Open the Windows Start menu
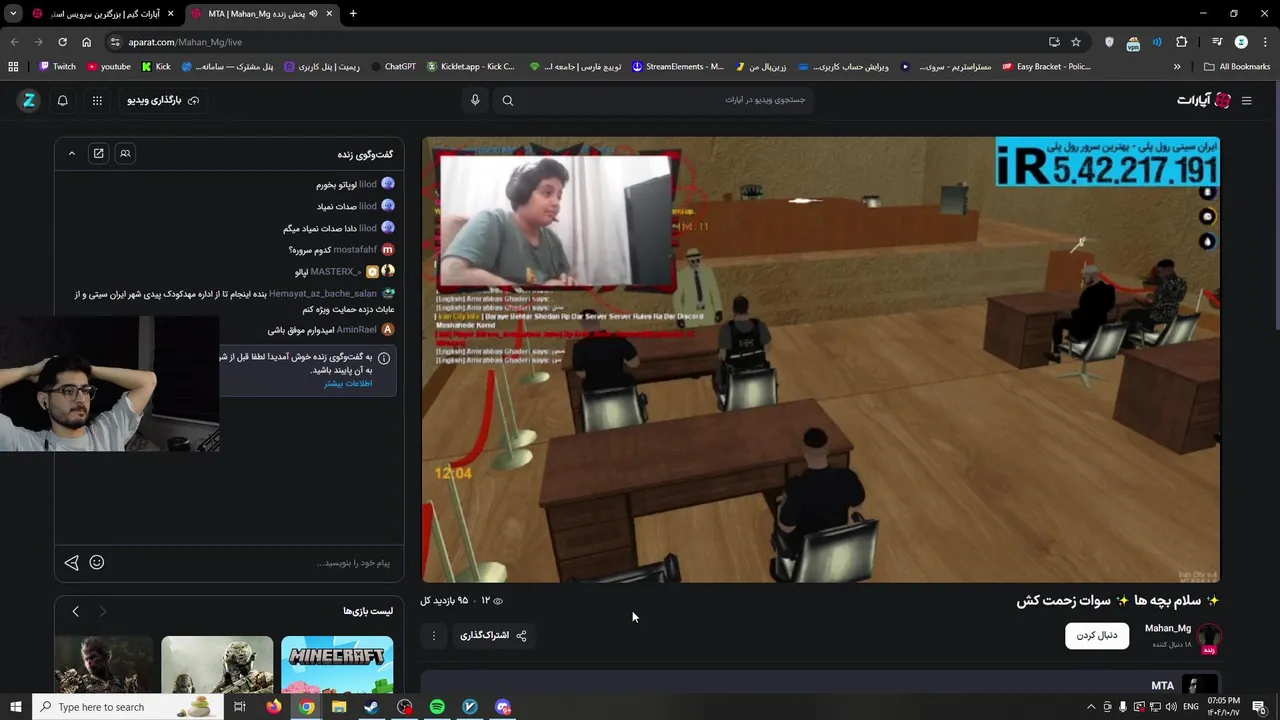1280x720 pixels. click(15, 707)
